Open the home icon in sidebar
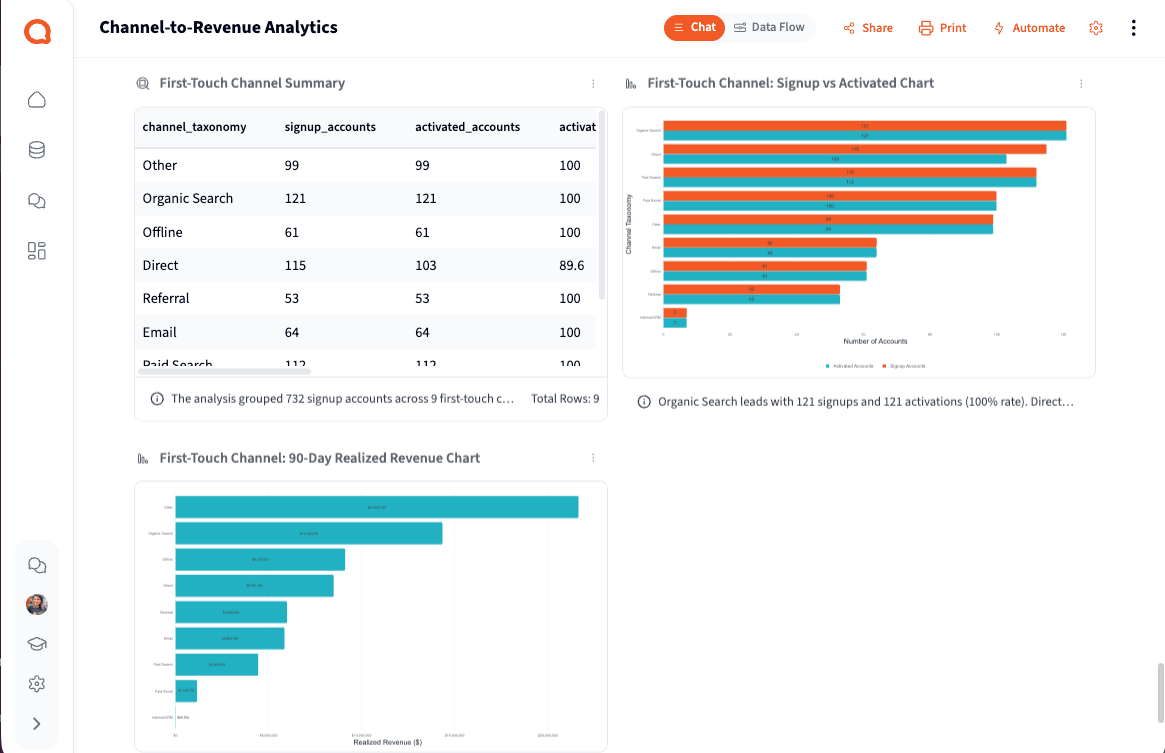Screen dimensions: 1165x753 pos(36,100)
